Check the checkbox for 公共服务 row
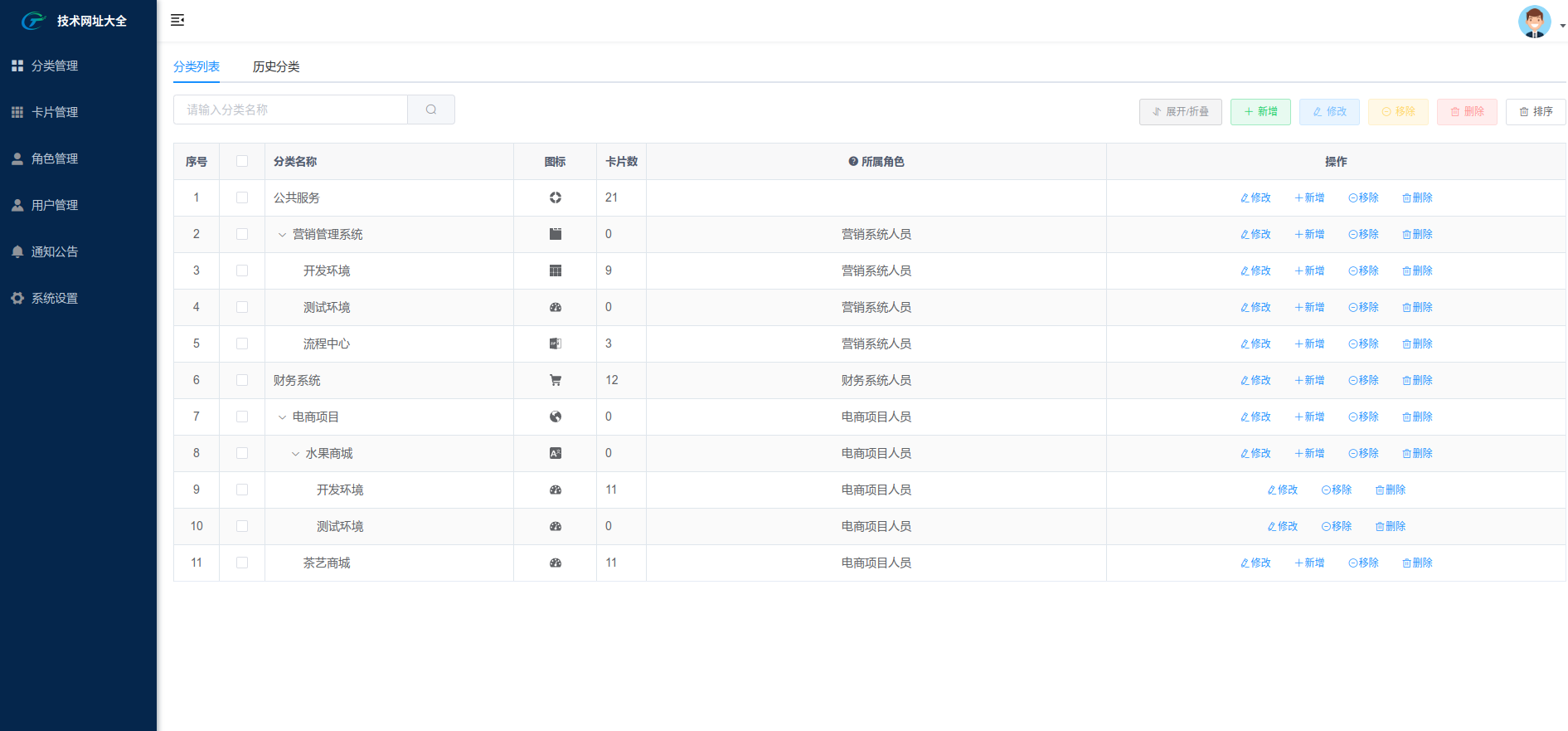Viewport: 1568px width, 731px height. [x=242, y=197]
